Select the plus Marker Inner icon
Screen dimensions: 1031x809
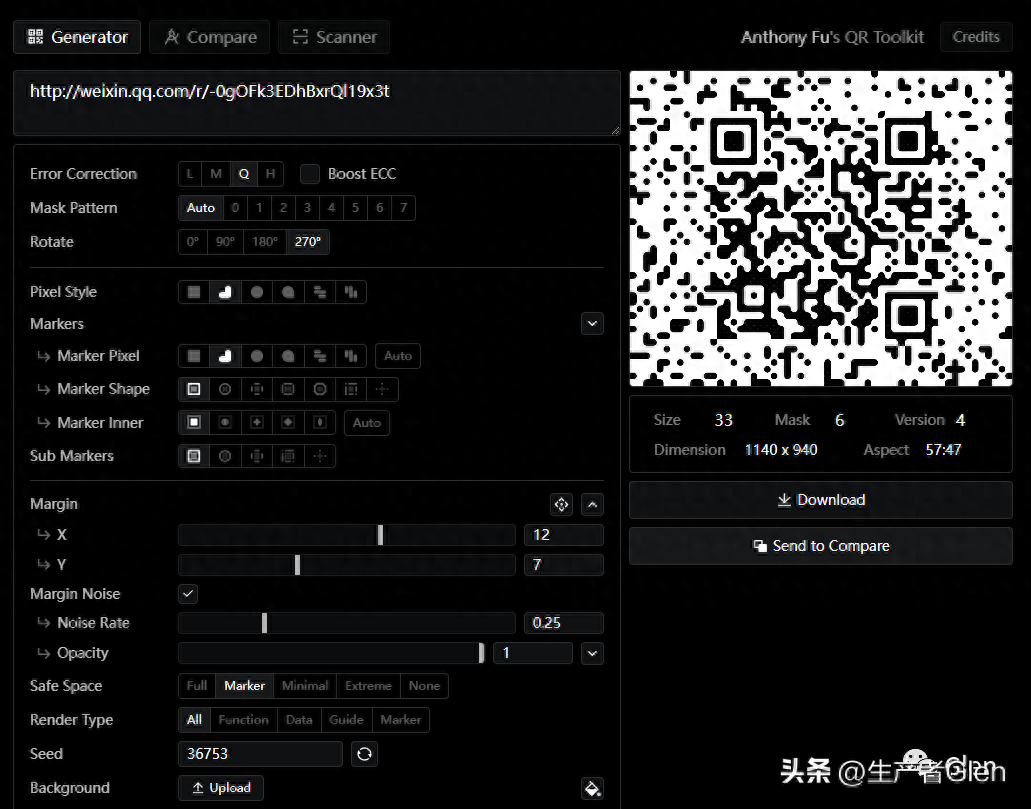pos(257,422)
